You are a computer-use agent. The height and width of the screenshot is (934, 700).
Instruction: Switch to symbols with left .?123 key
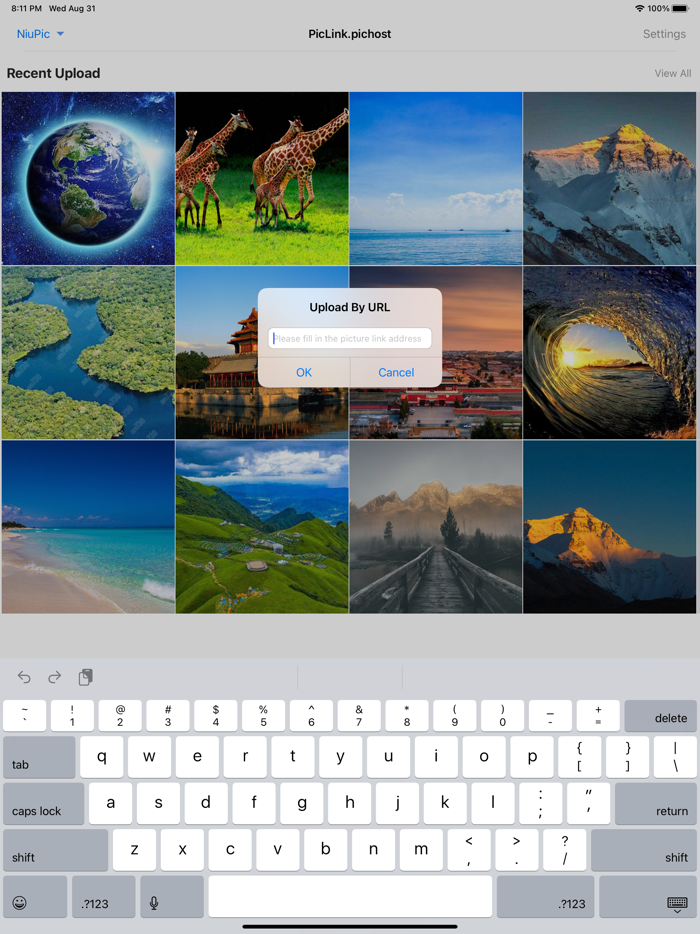[x=104, y=896]
